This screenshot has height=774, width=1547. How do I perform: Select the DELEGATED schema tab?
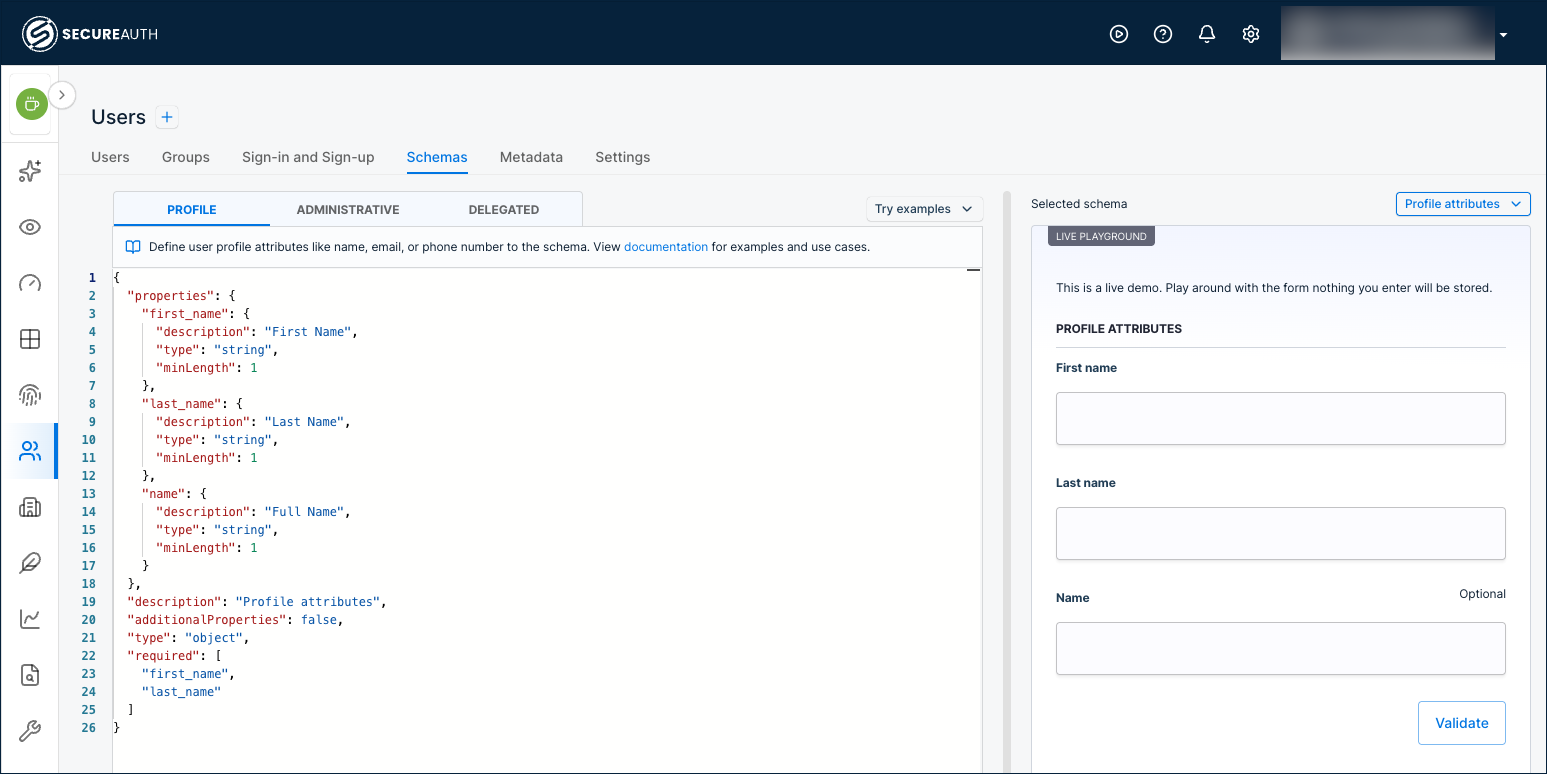point(504,209)
